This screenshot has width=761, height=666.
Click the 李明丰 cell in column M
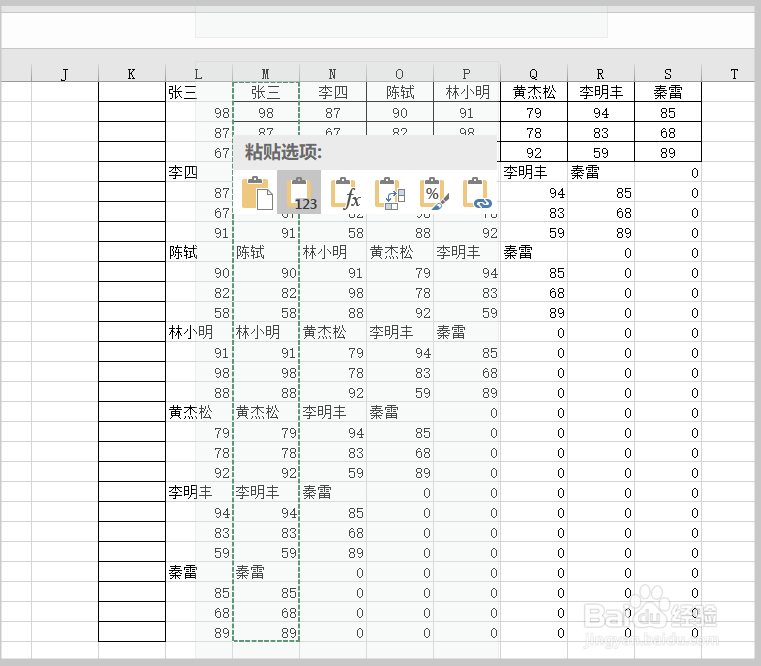click(266, 492)
